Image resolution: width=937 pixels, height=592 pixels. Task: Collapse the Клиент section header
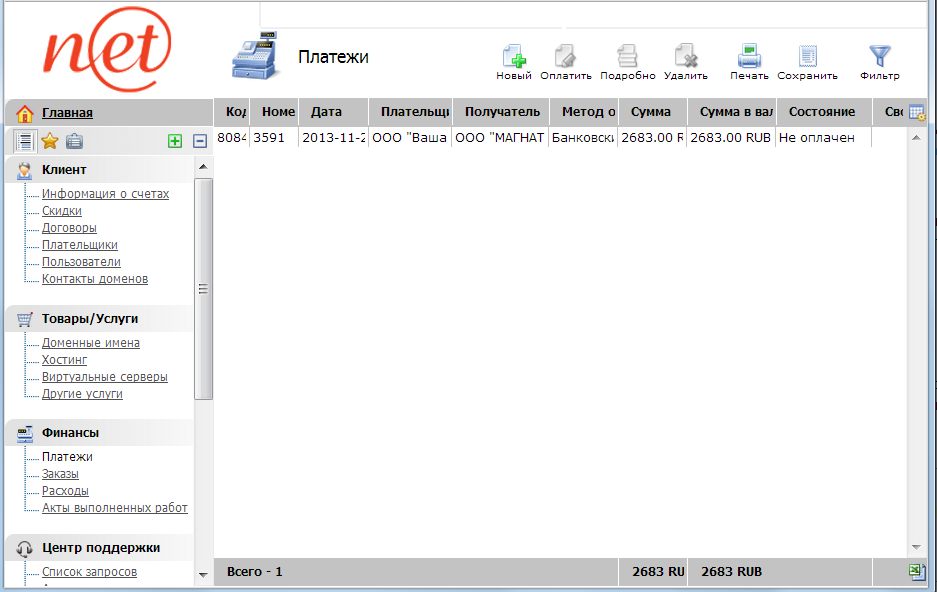tap(64, 170)
